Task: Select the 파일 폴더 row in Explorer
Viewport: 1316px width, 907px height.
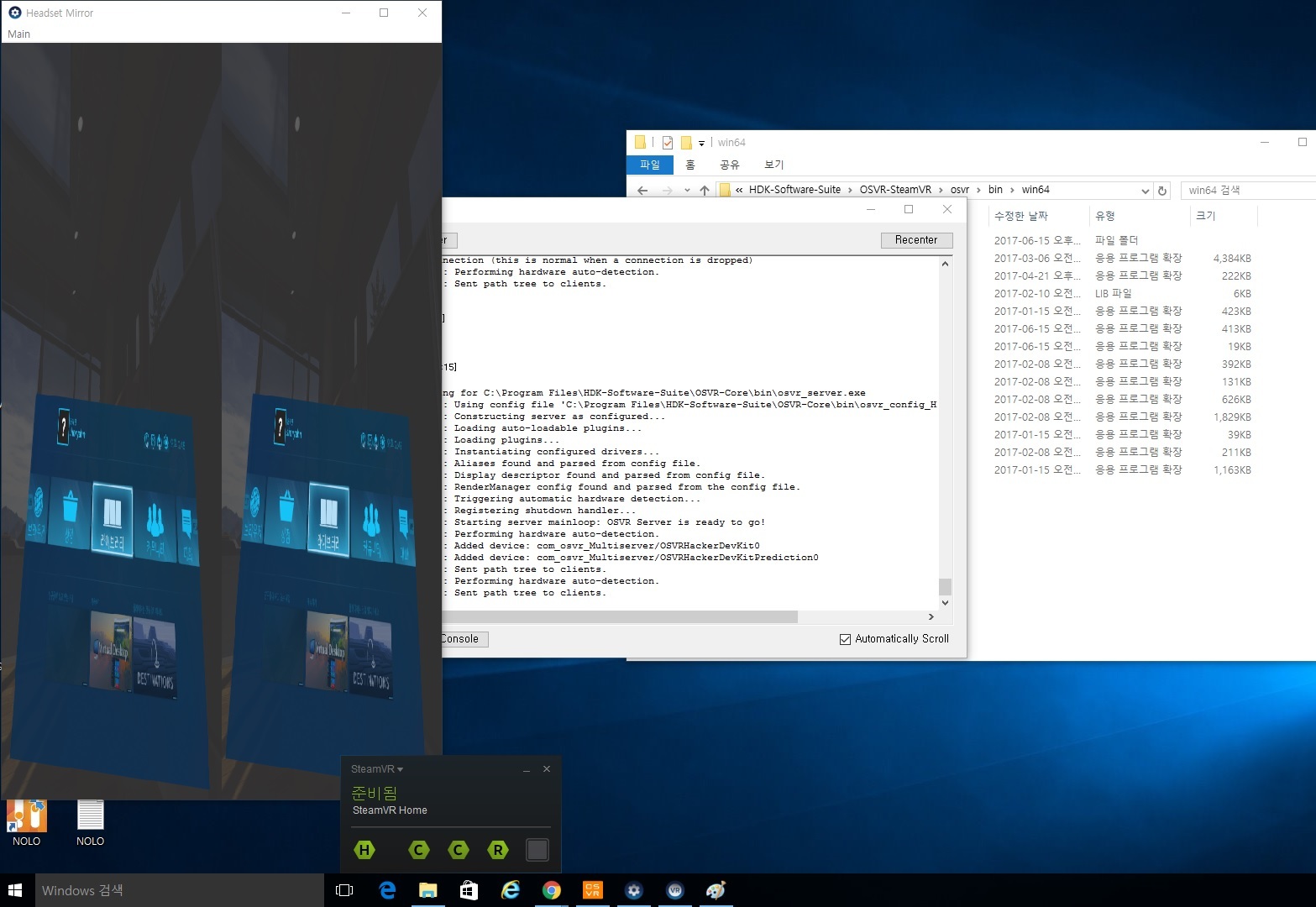Action: (1123, 240)
